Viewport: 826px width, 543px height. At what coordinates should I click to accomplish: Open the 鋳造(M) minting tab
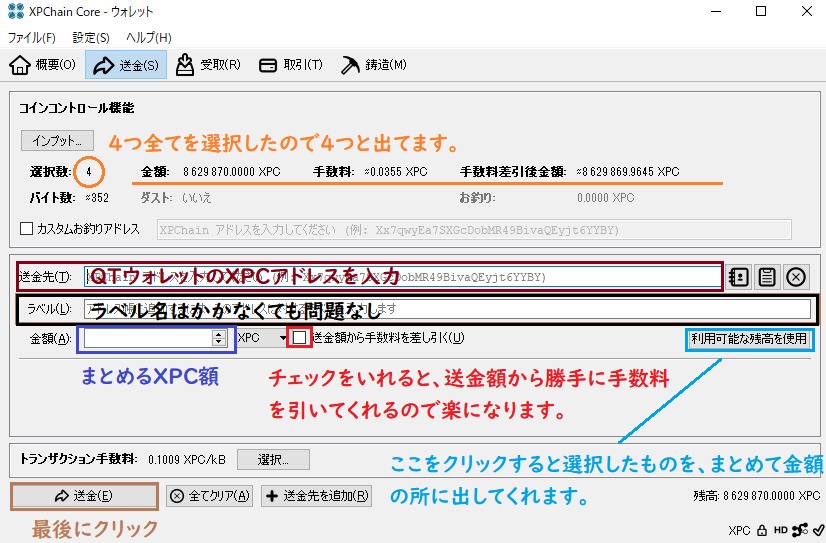click(373, 65)
